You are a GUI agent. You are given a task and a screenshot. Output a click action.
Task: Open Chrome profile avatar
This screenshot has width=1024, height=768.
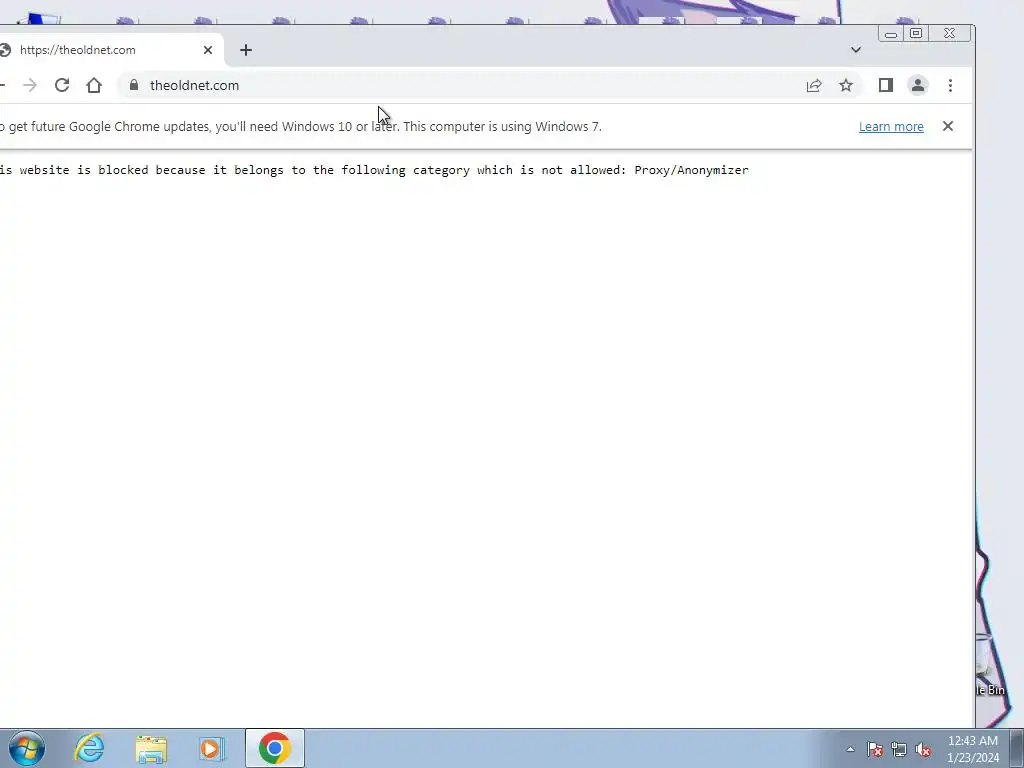click(x=918, y=86)
